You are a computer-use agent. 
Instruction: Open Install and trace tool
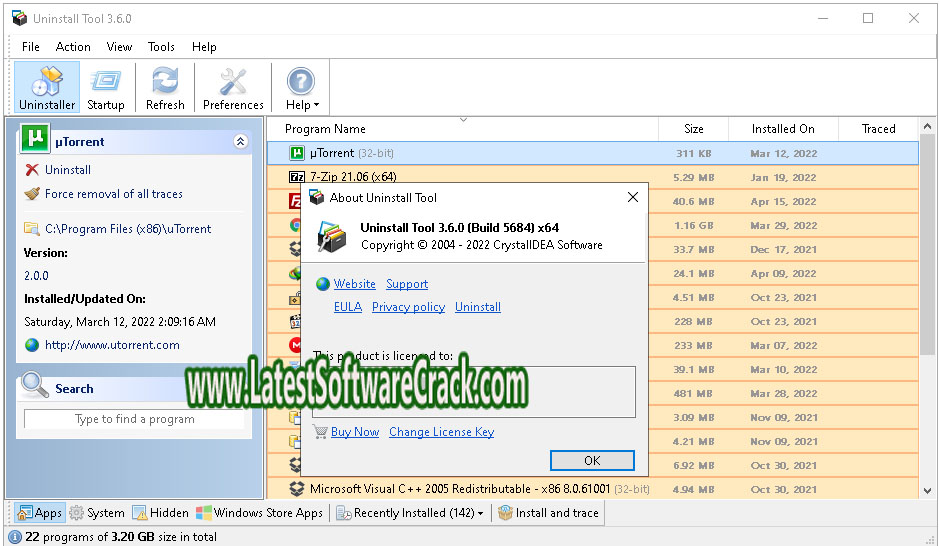[548, 513]
